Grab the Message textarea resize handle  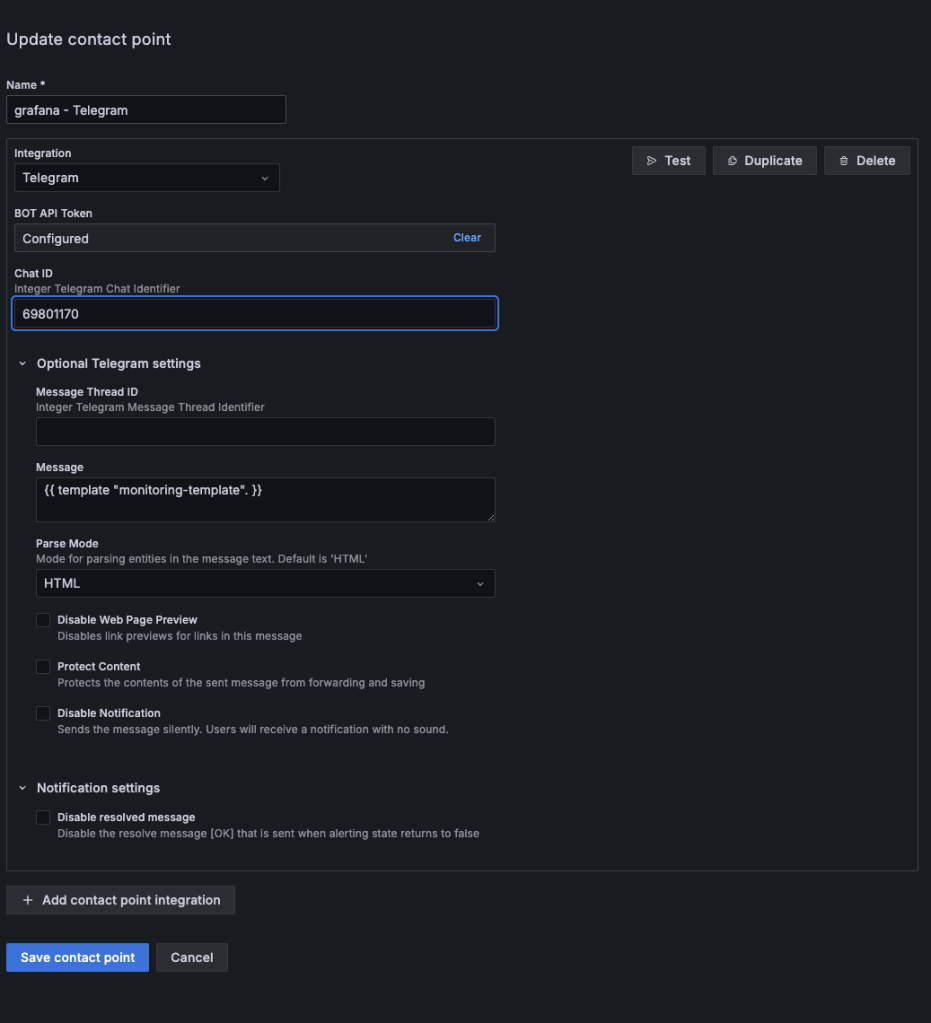(x=490, y=516)
